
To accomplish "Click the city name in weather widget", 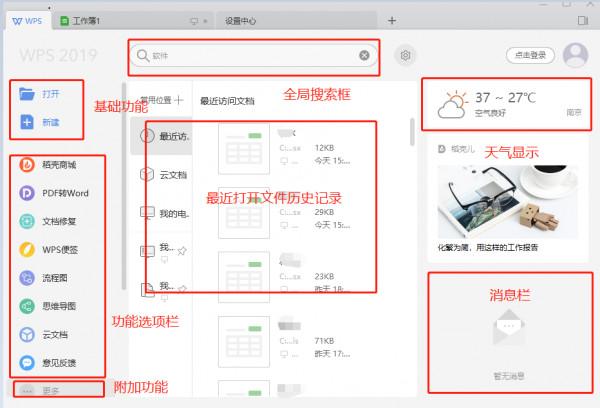I will [574, 112].
